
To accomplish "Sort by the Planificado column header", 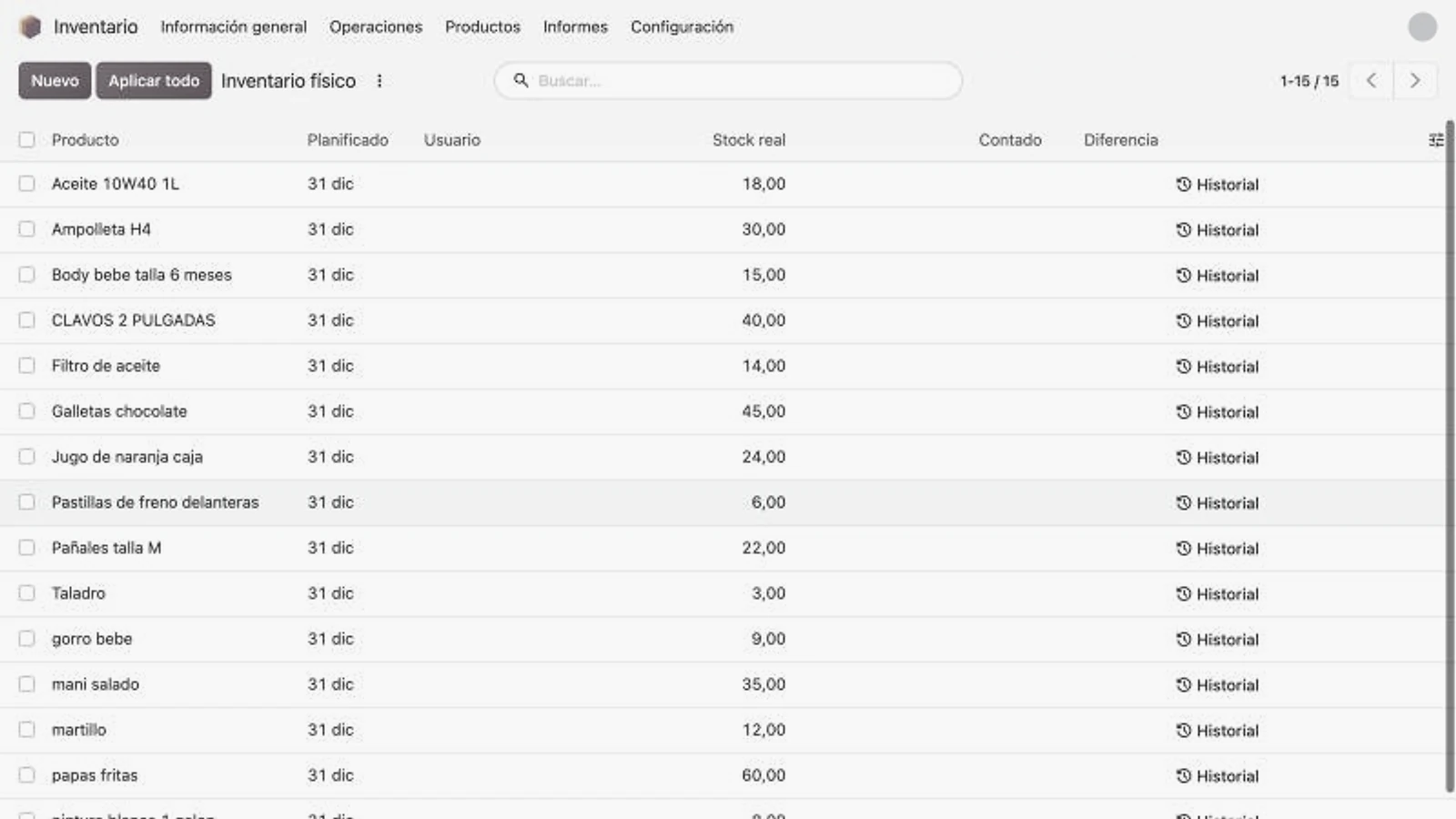I will [348, 140].
